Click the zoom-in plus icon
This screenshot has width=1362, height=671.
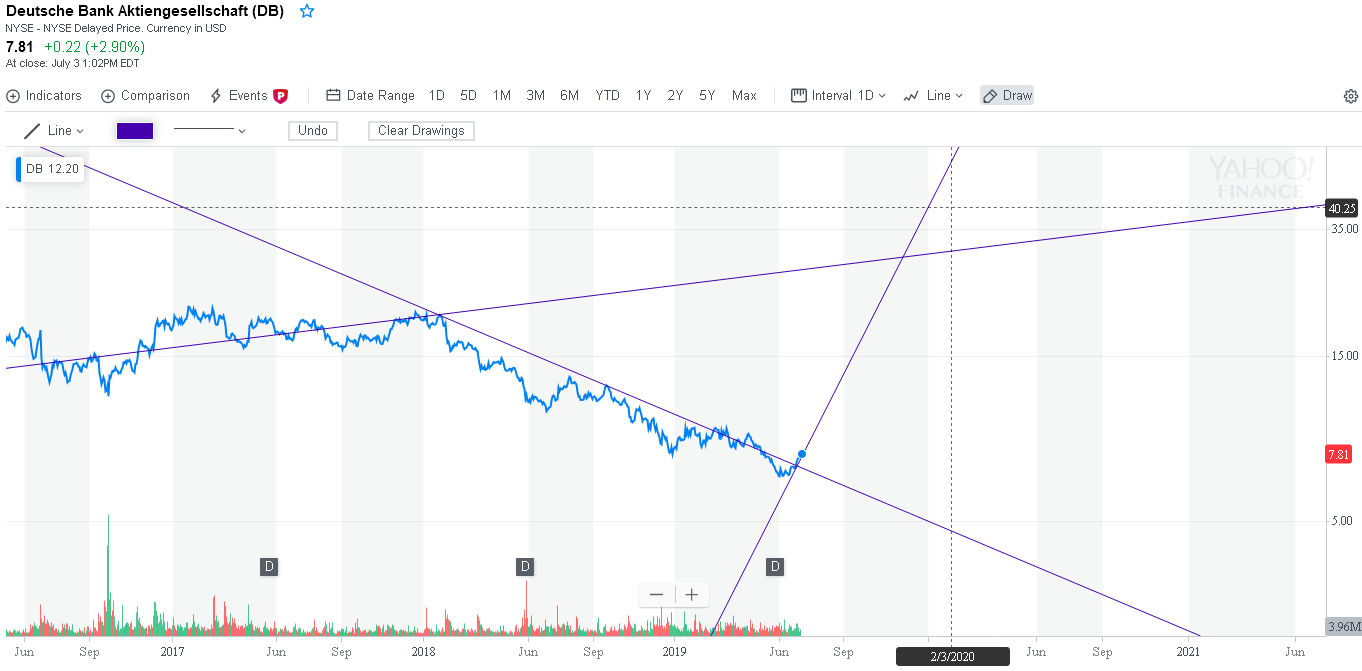(x=690, y=594)
